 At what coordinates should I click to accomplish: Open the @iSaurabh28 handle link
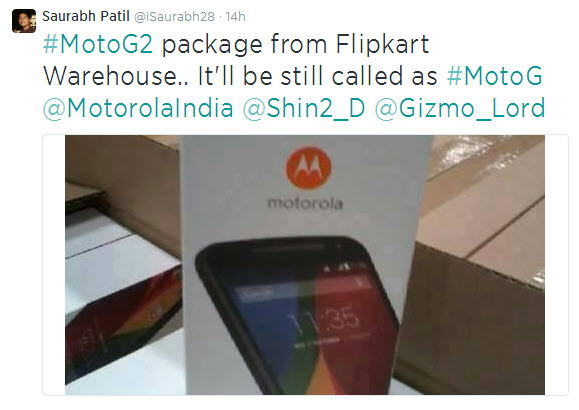pos(174,17)
